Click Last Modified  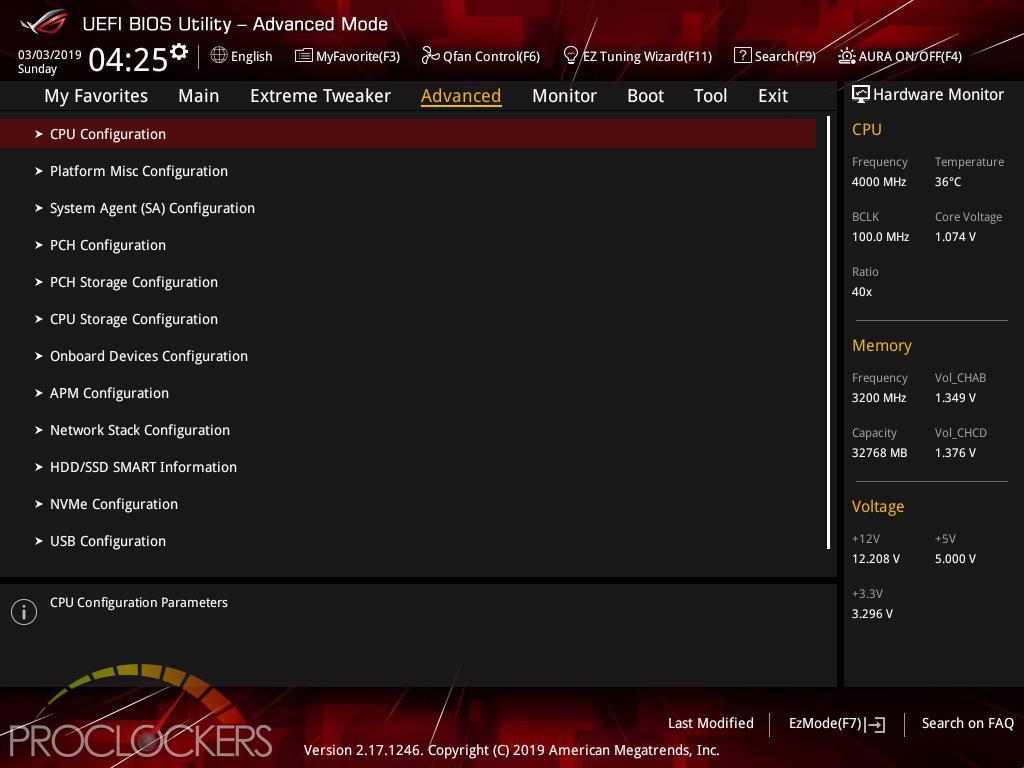pyautogui.click(x=711, y=724)
